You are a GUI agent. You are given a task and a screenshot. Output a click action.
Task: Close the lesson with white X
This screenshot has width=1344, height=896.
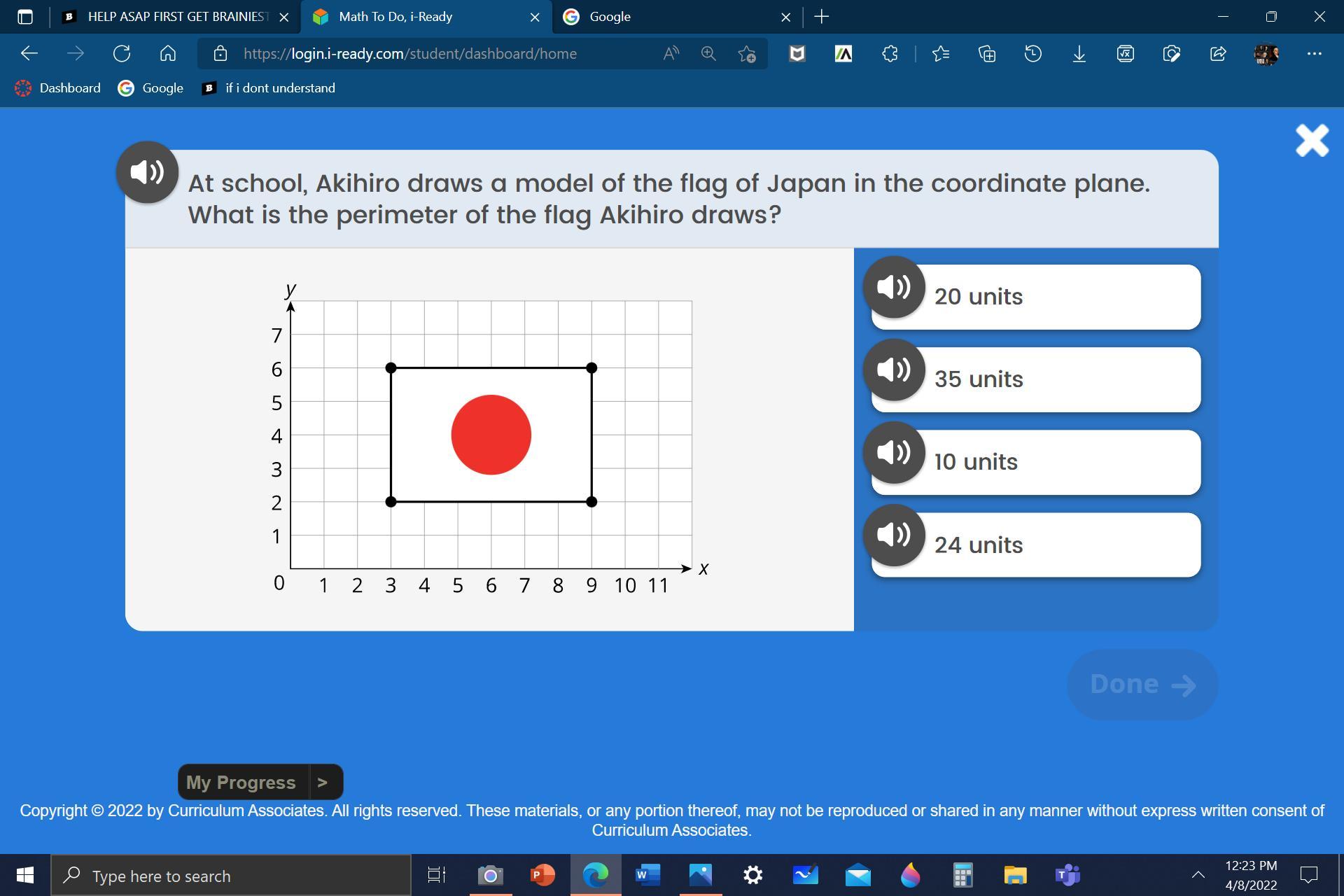[1311, 141]
